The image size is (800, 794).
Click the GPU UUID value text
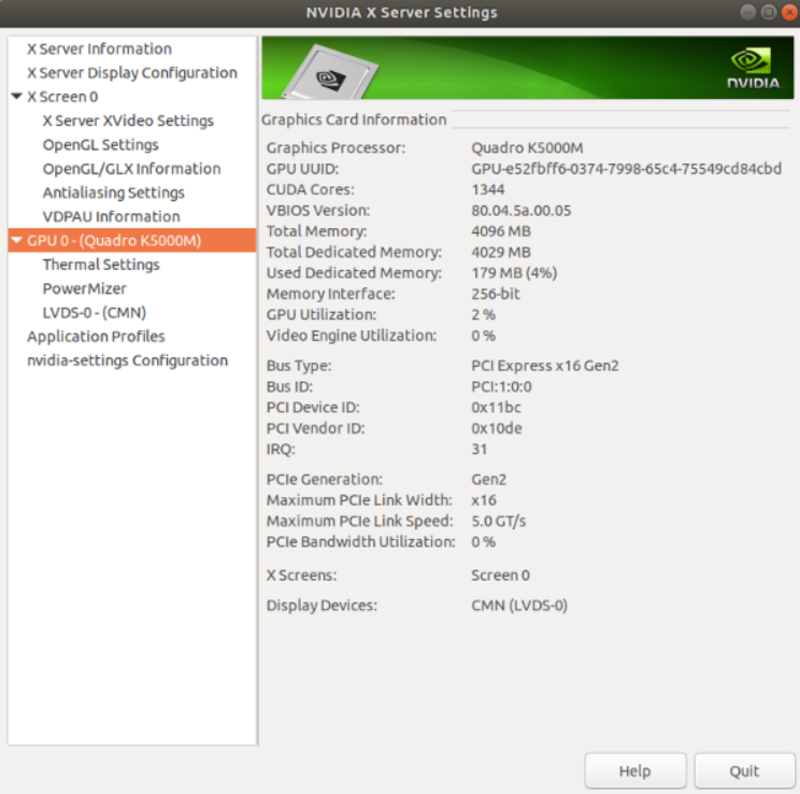626,169
